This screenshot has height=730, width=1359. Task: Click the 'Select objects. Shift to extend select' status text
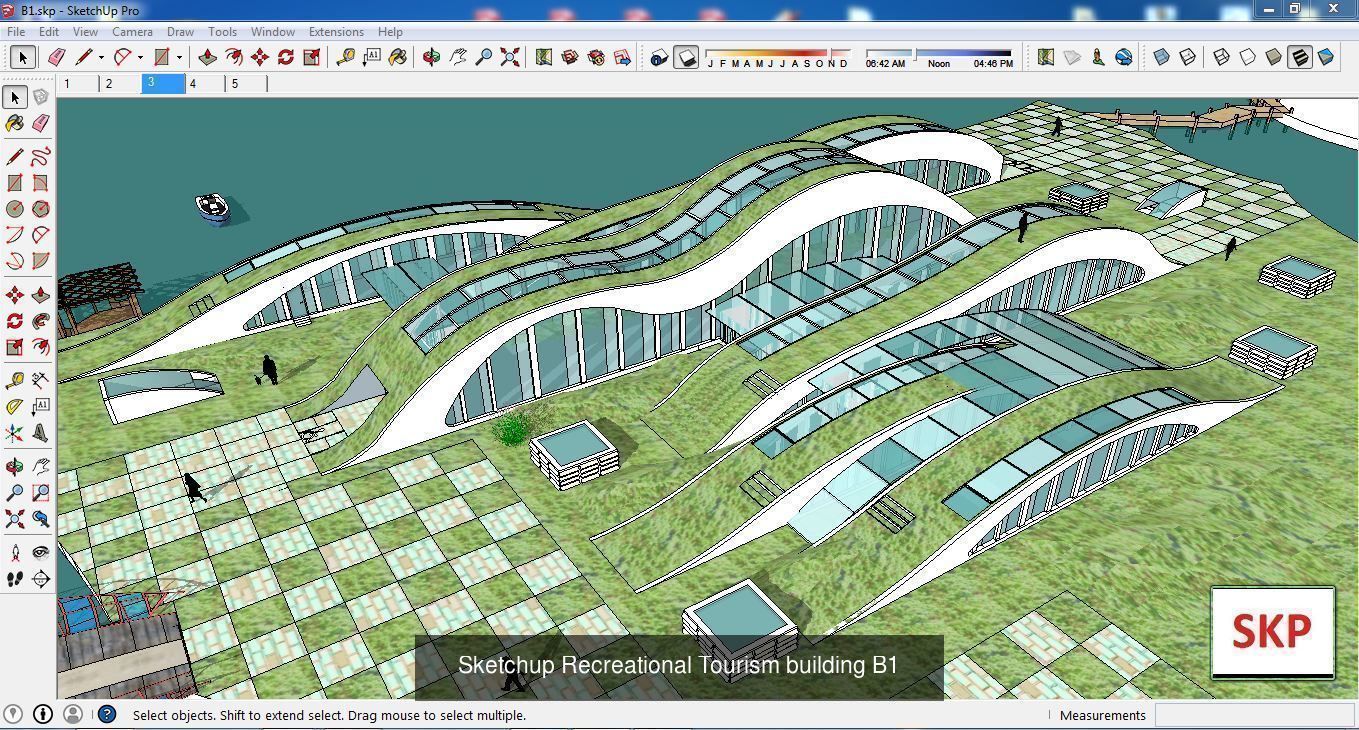[x=329, y=715]
